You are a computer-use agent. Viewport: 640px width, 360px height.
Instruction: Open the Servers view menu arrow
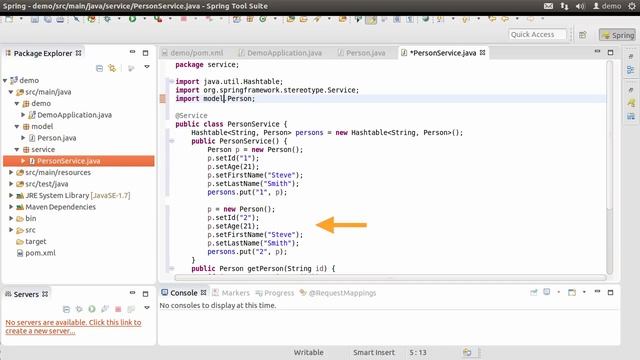coord(147,308)
